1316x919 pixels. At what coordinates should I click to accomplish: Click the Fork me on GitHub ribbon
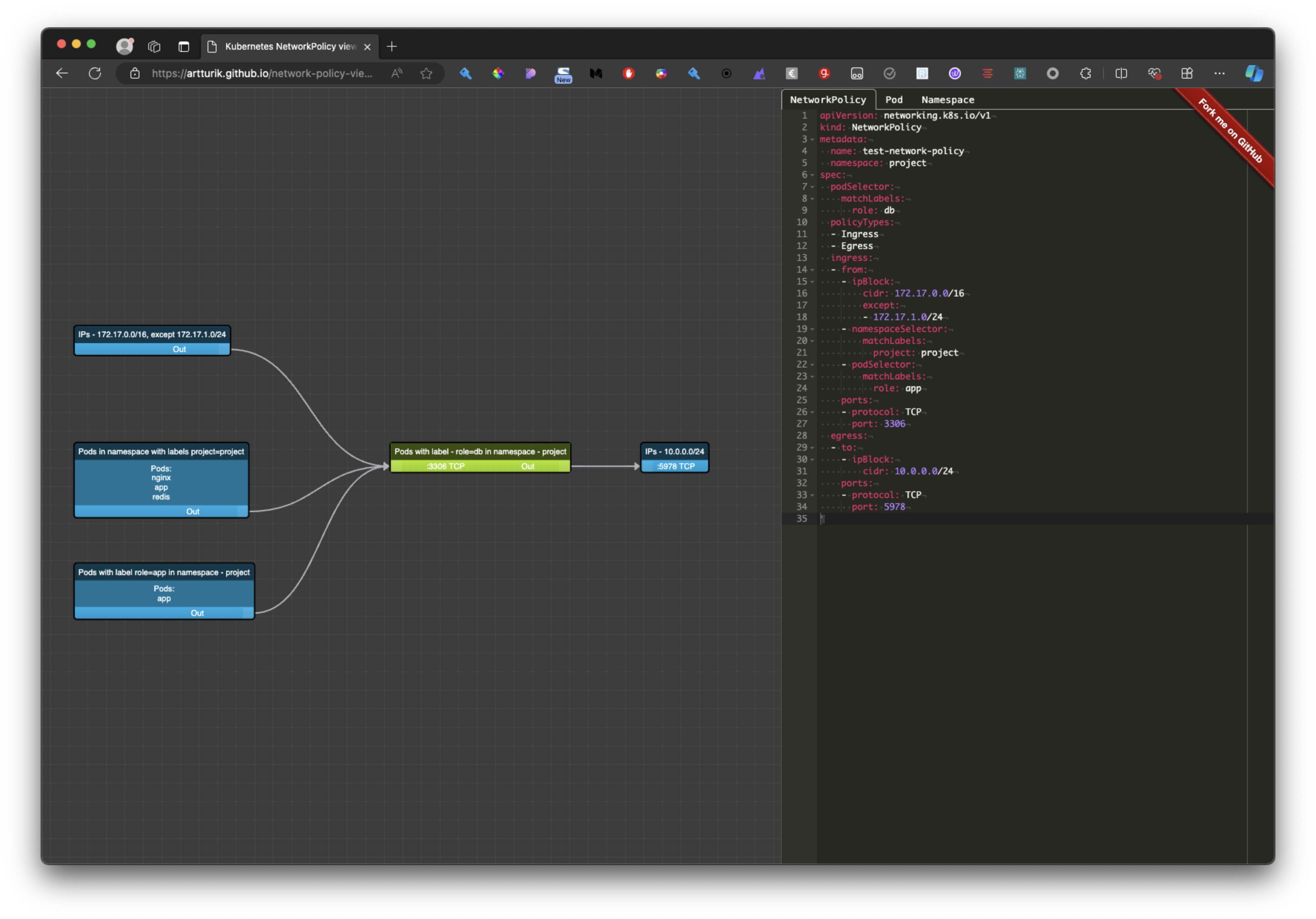point(1230,131)
